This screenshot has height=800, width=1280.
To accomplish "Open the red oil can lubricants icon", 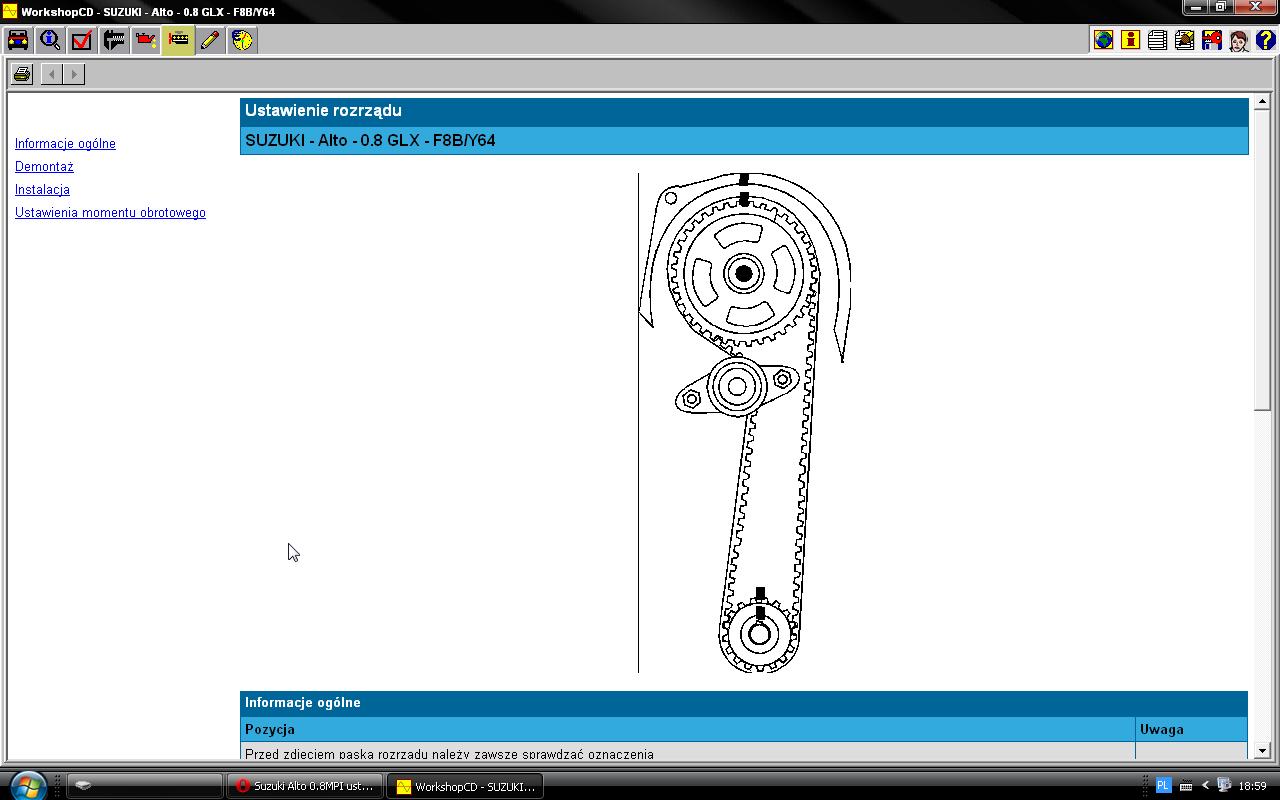I will 146,40.
